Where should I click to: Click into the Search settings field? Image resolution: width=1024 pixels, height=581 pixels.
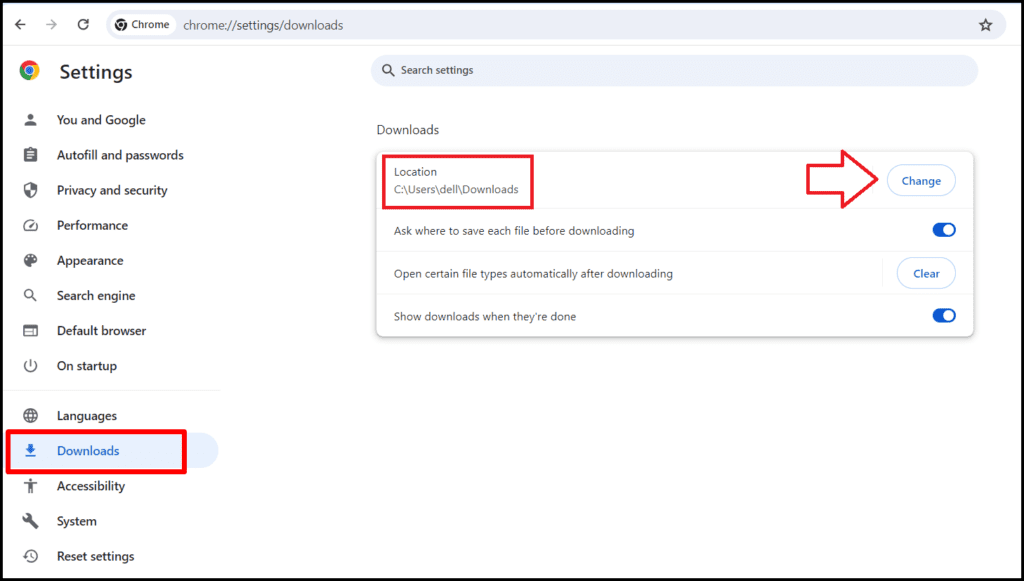(674, 70)
